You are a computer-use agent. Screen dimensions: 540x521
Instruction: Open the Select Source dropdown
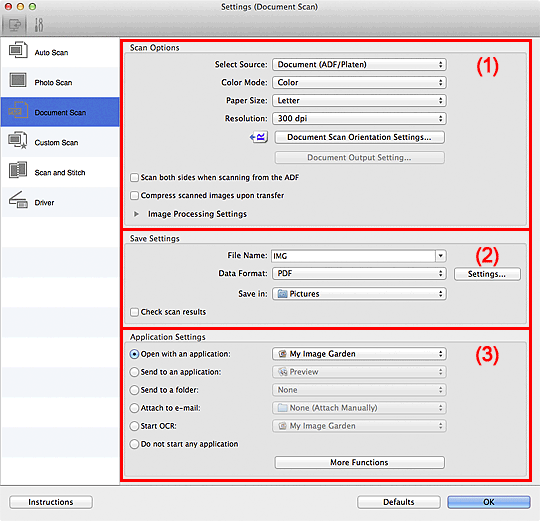(359, 64)
